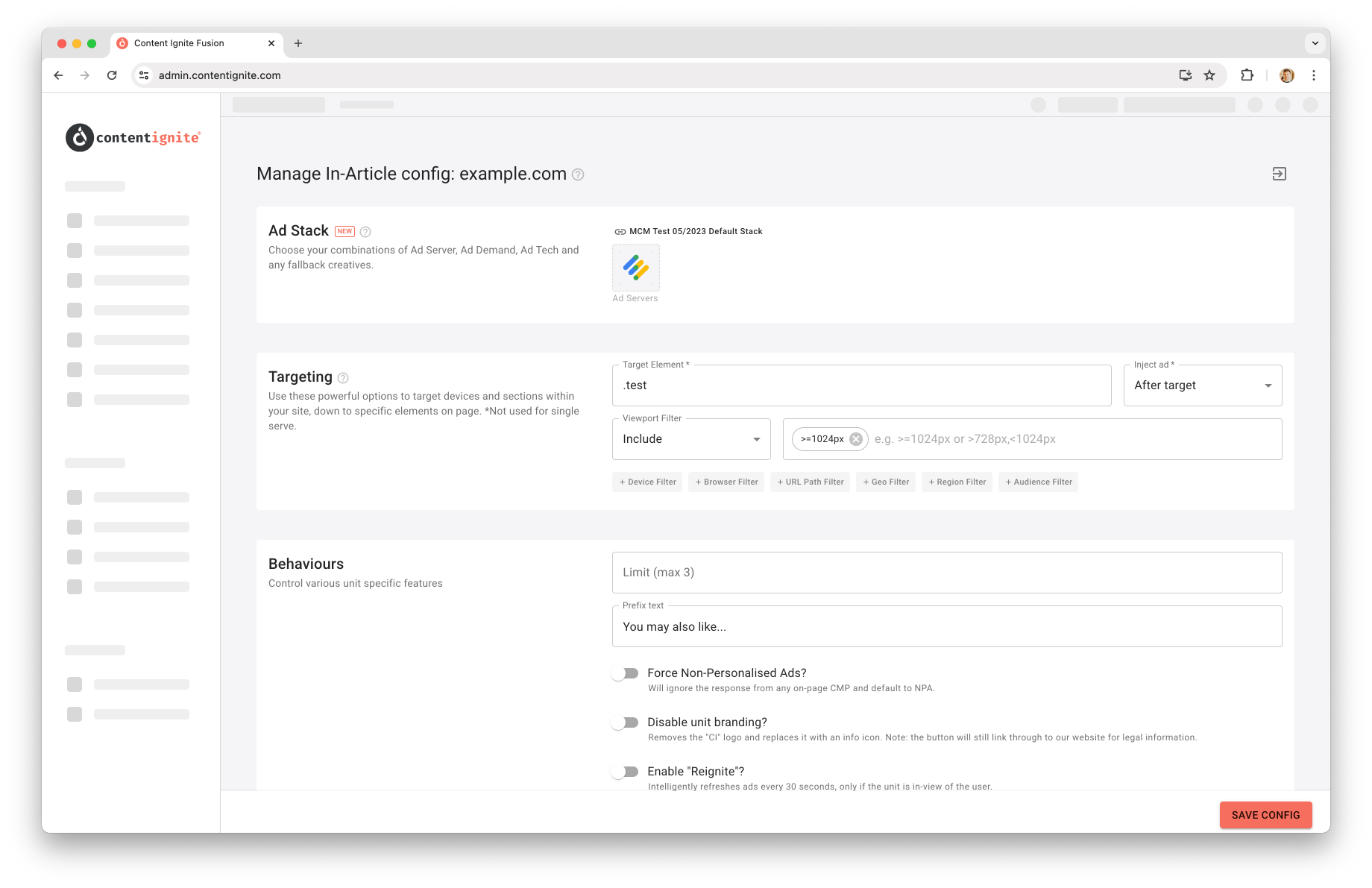Open Chrome profile avatar
The height and width of the screenshot is (888, 1372).
point(1287,75)
